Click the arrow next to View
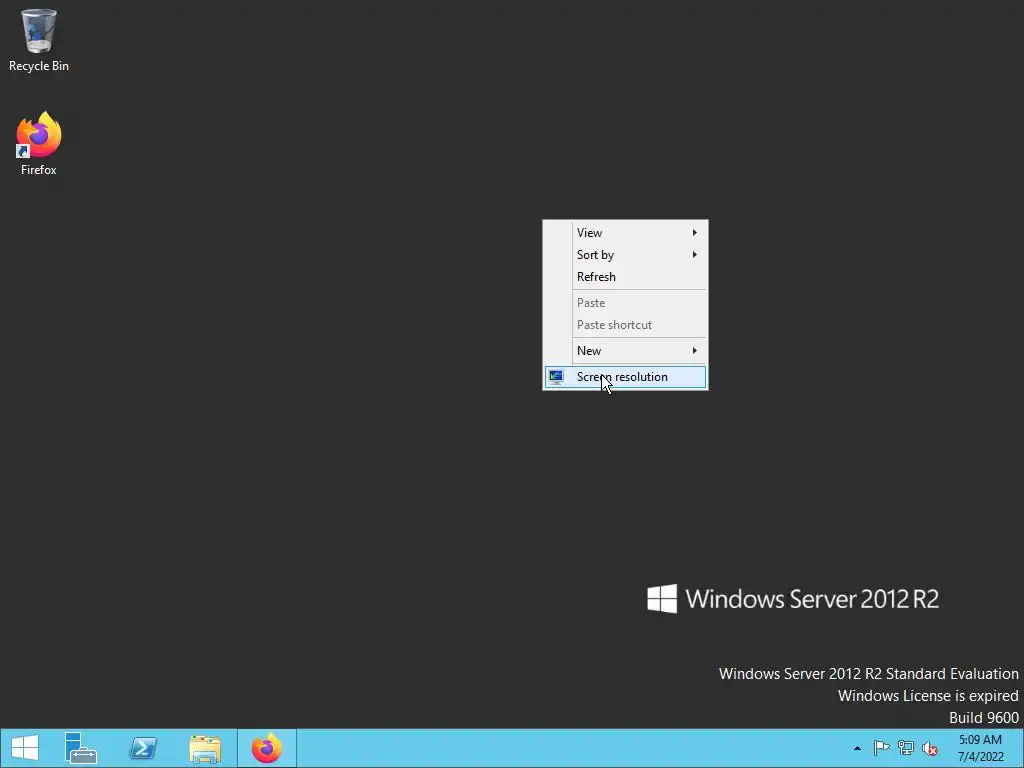This screenshot has height=768, width=1024. tap(695, 232)
